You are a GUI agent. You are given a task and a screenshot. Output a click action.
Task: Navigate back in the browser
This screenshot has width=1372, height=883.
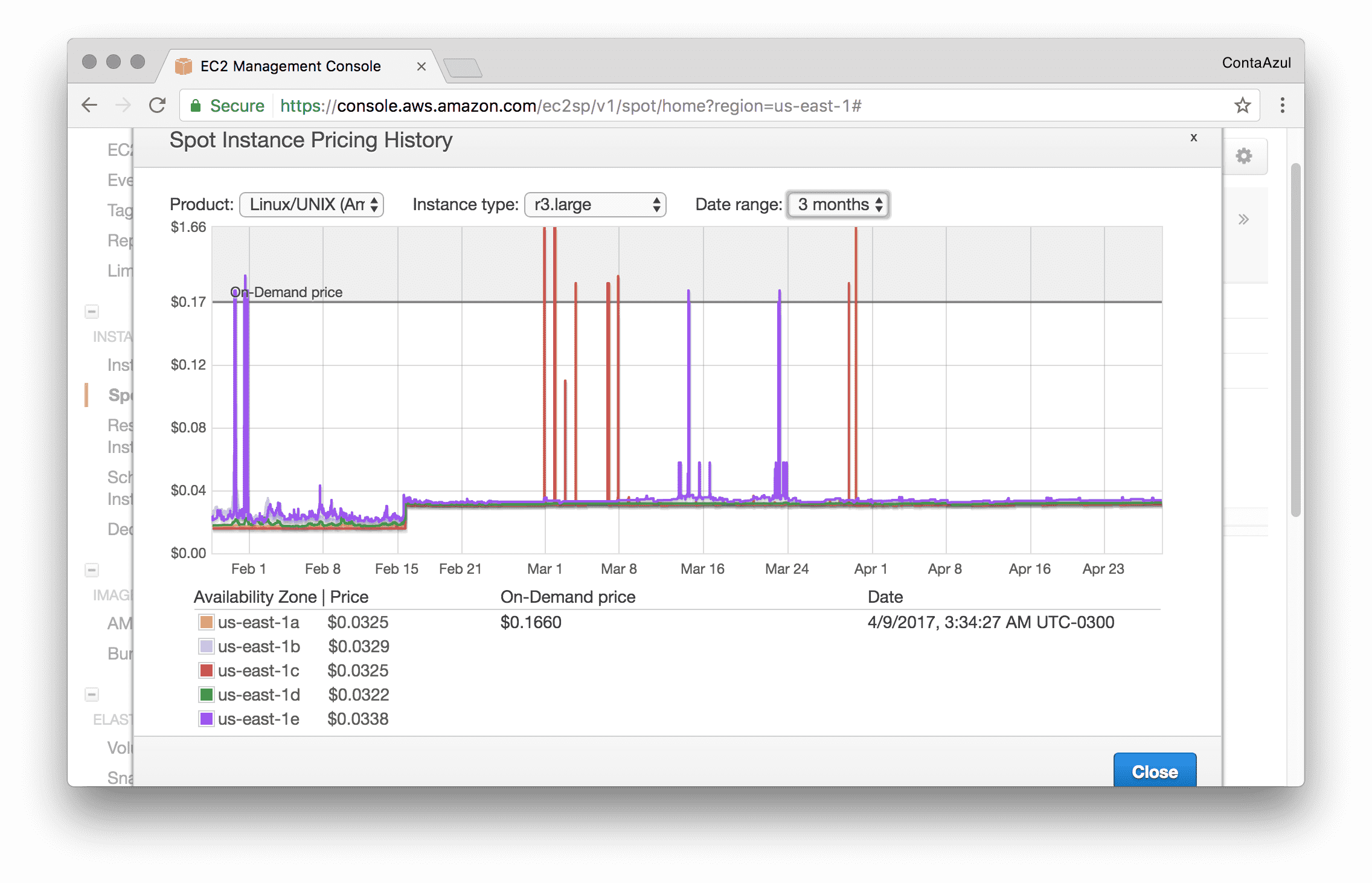[89, 104]
